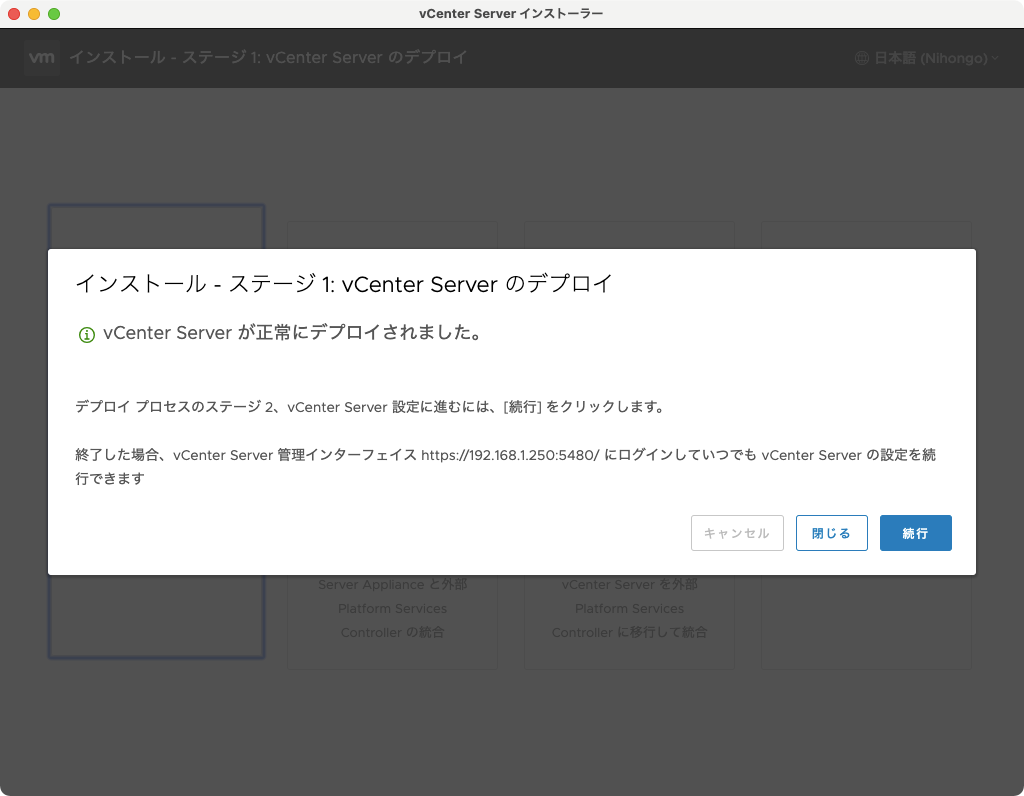Viewport: 1024px width, 796px height.
Task: Open the 日本語 (Nihongo) language dropdown
Action: click(x=927, y=58)
